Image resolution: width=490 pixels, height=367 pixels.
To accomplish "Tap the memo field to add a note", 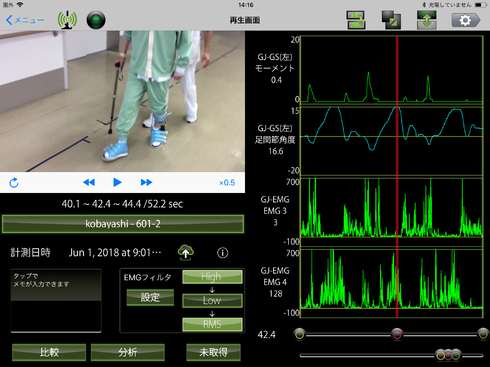I will (x=56, y=301).
